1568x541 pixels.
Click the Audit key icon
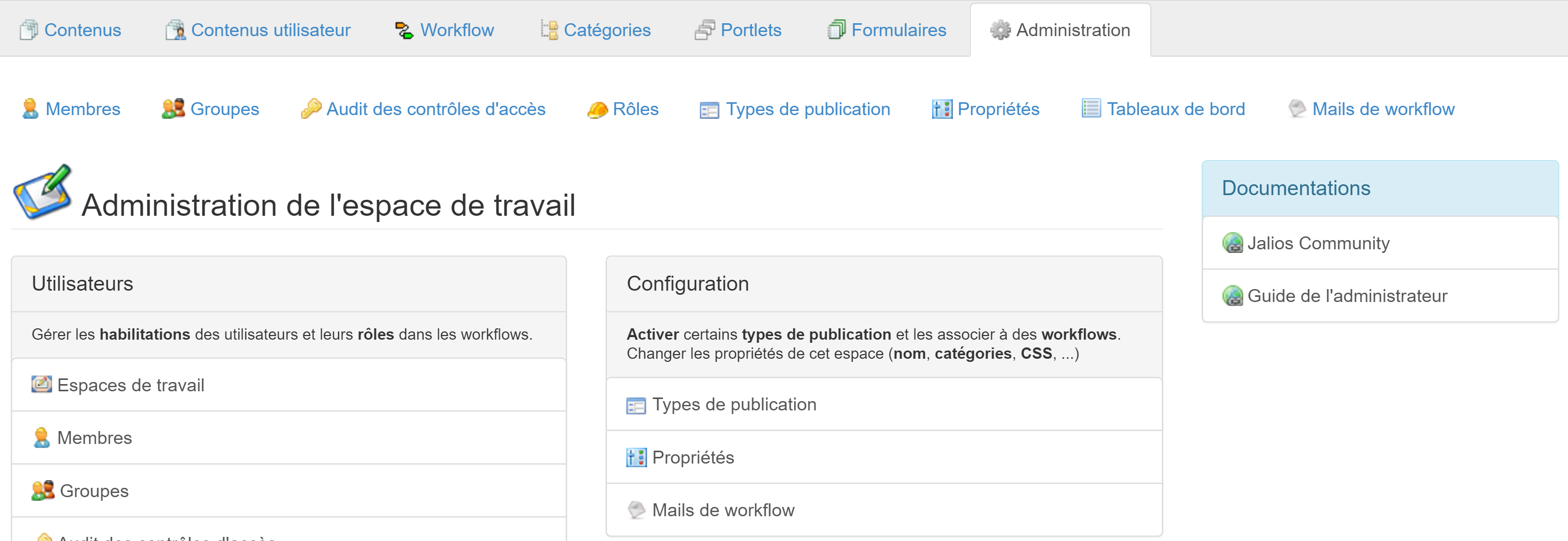click(311, 109)
